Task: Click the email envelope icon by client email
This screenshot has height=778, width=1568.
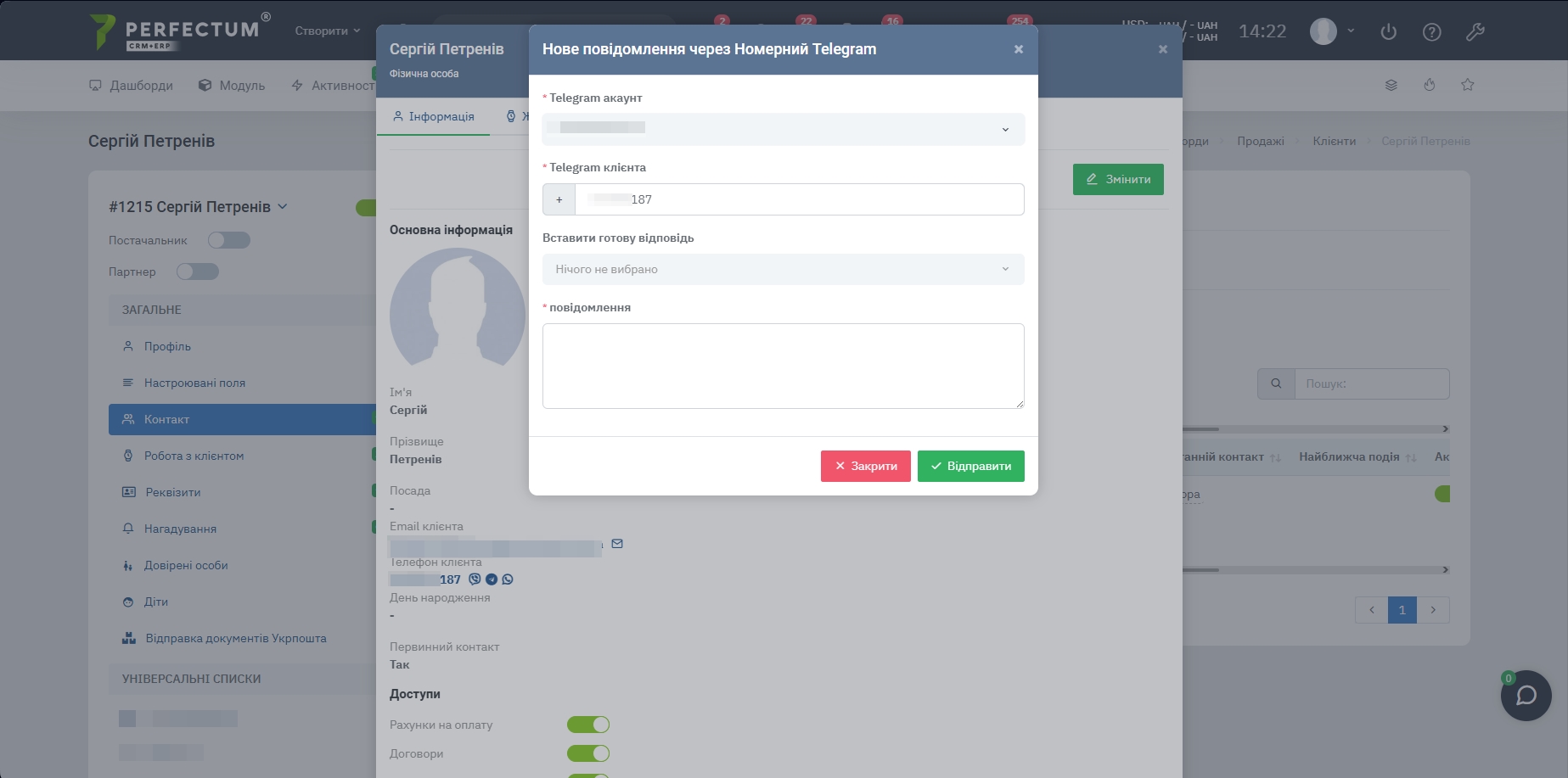Action: click(617, 544)
